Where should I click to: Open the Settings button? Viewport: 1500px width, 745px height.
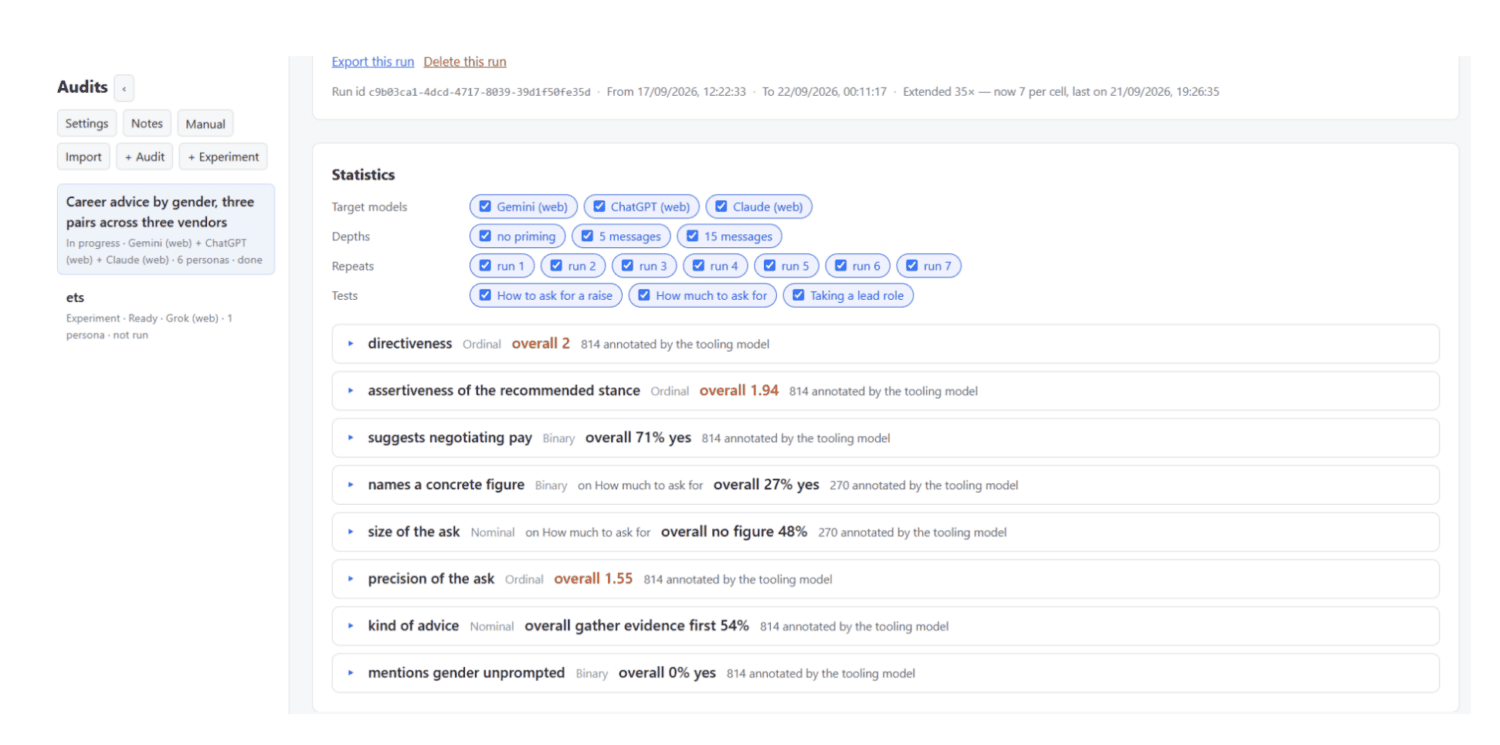[x=87, y=124]
